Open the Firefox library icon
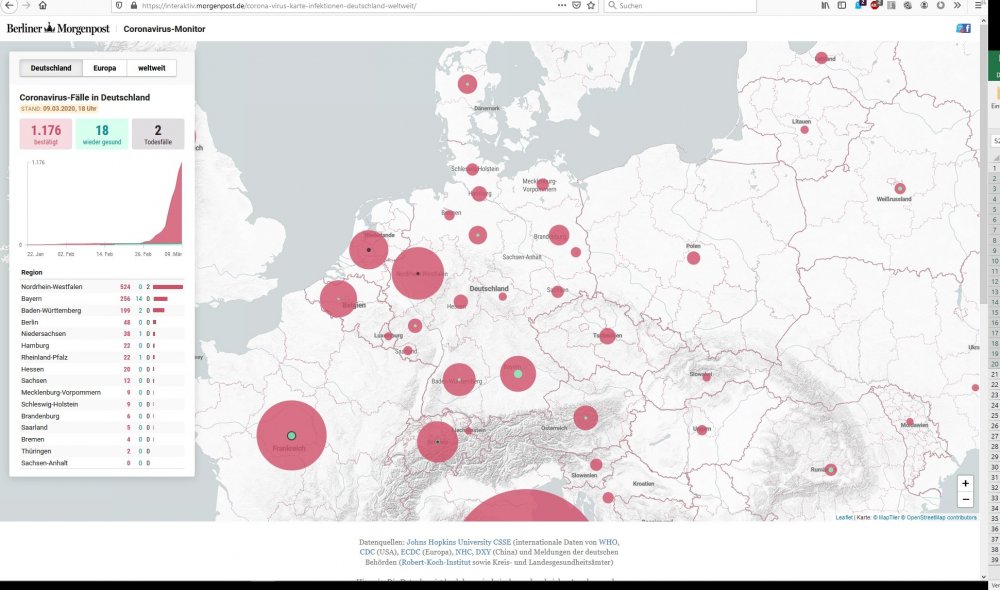This screenshot has height=590, width=1000. (825, 5)
